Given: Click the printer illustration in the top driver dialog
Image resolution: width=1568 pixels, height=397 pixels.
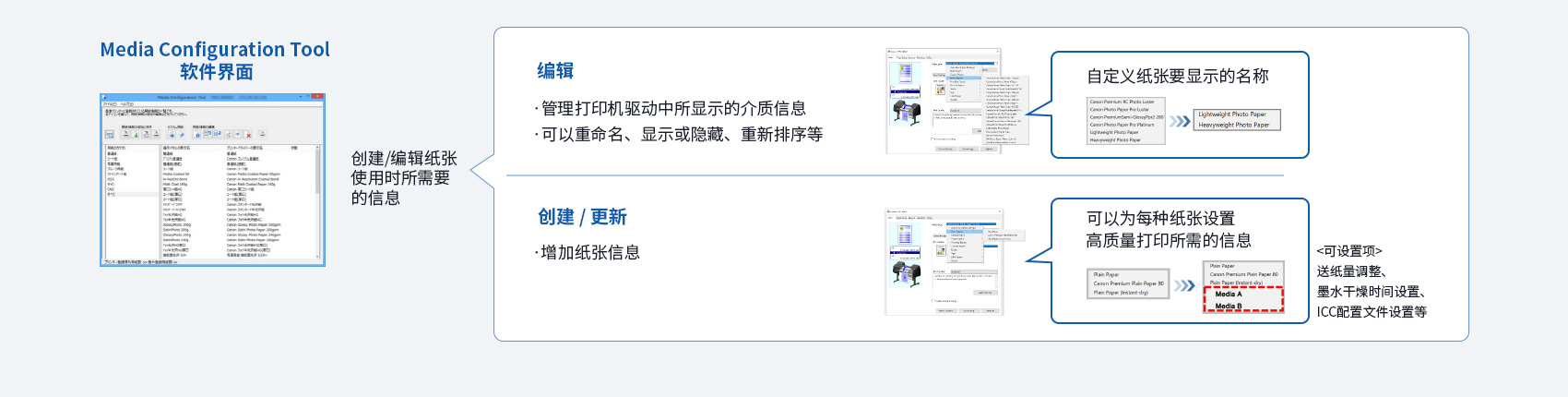Looking at the screenshot, I should click(906, 112).
